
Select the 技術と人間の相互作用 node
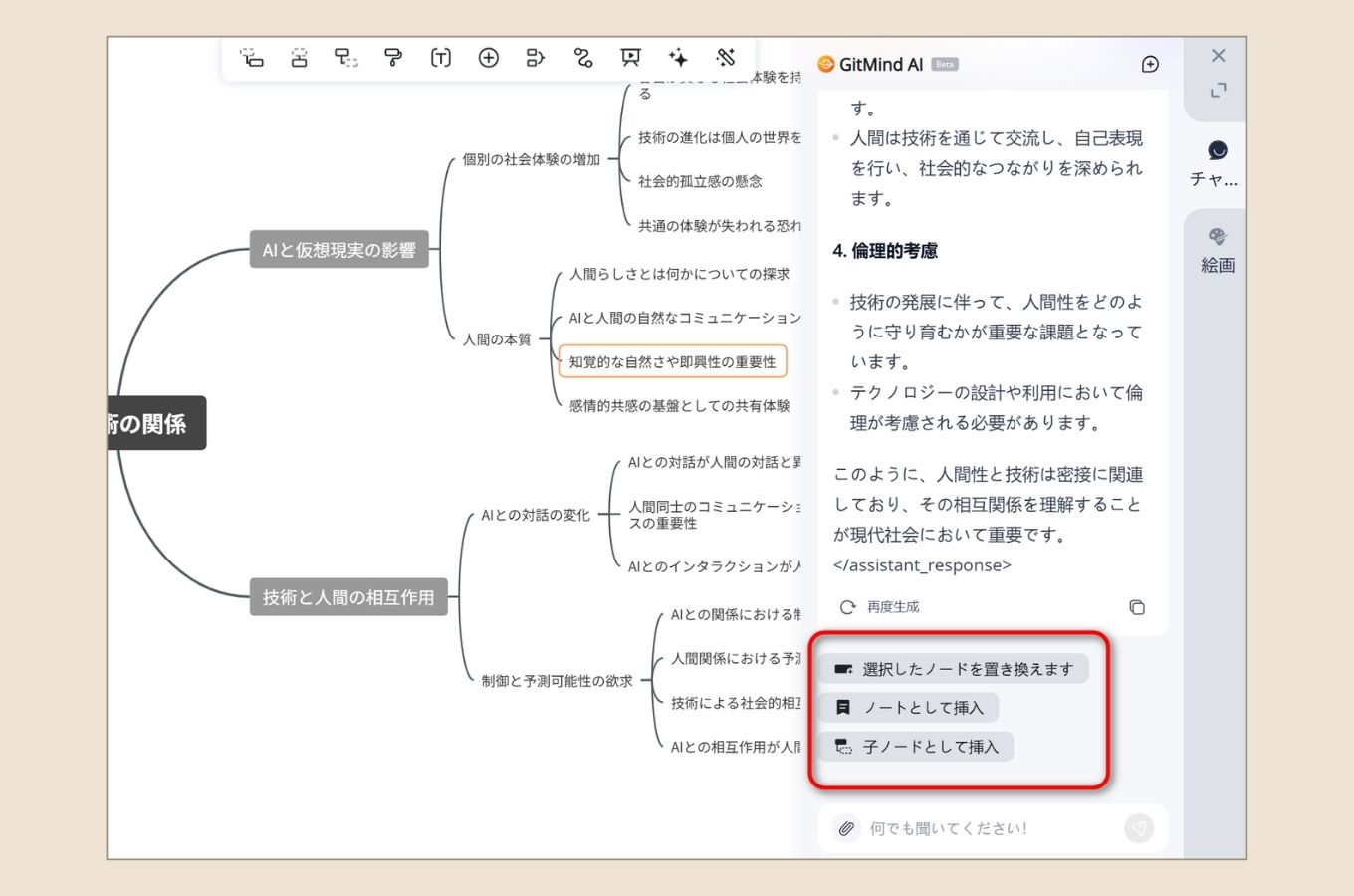point(348,597)
